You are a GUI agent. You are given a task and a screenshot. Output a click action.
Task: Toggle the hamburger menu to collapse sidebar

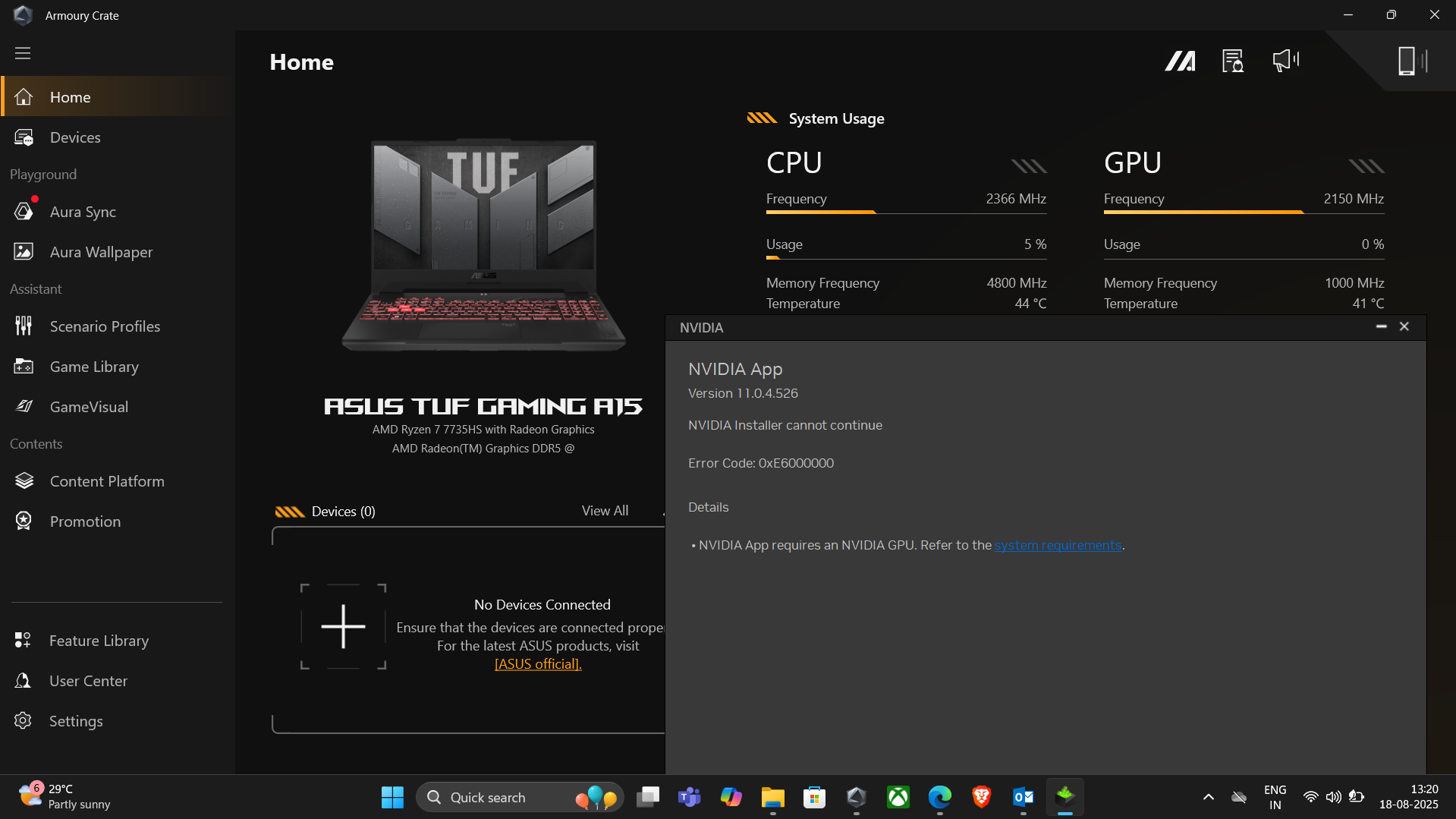[23, 53]
